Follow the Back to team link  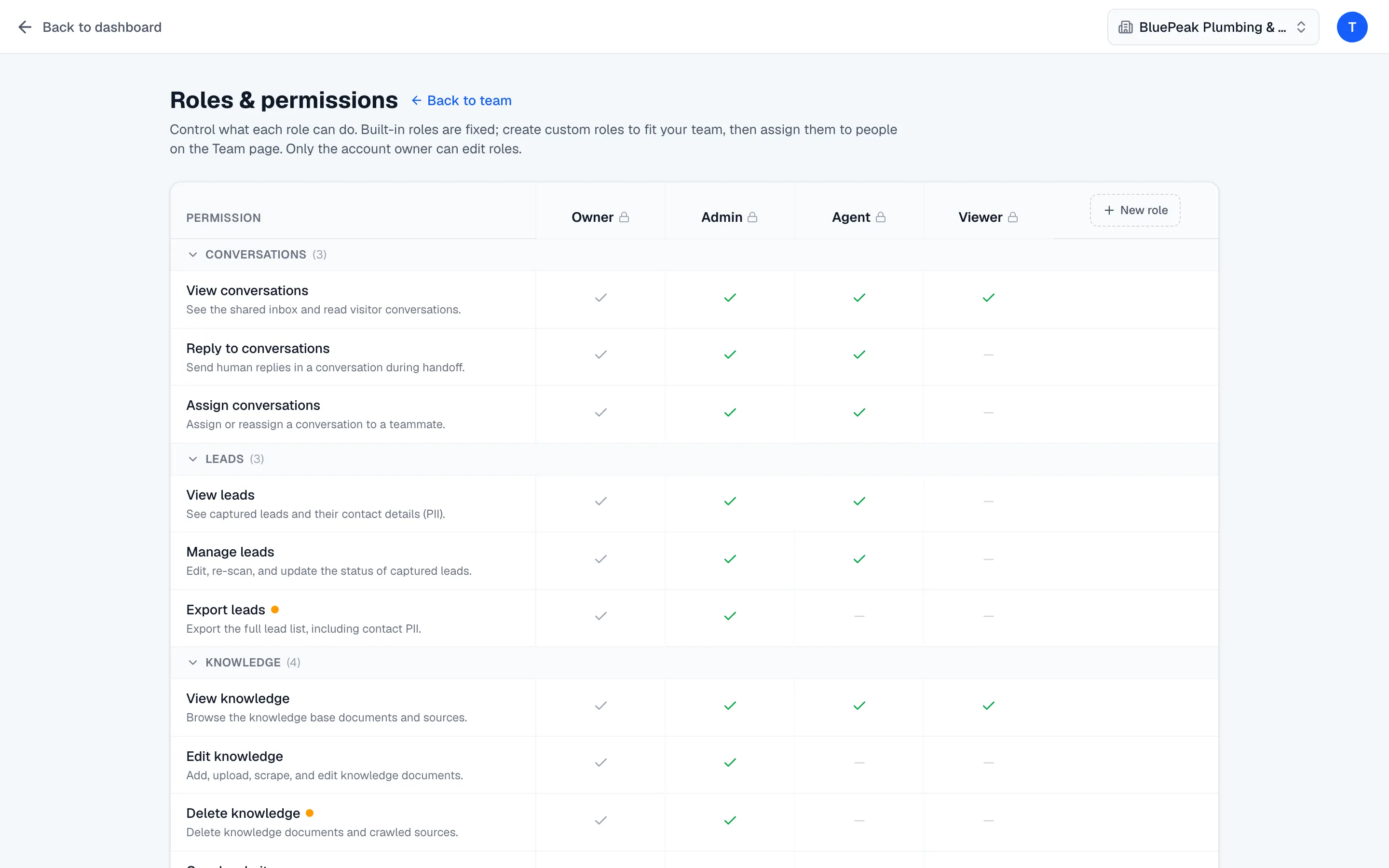[x=462, y=100]
